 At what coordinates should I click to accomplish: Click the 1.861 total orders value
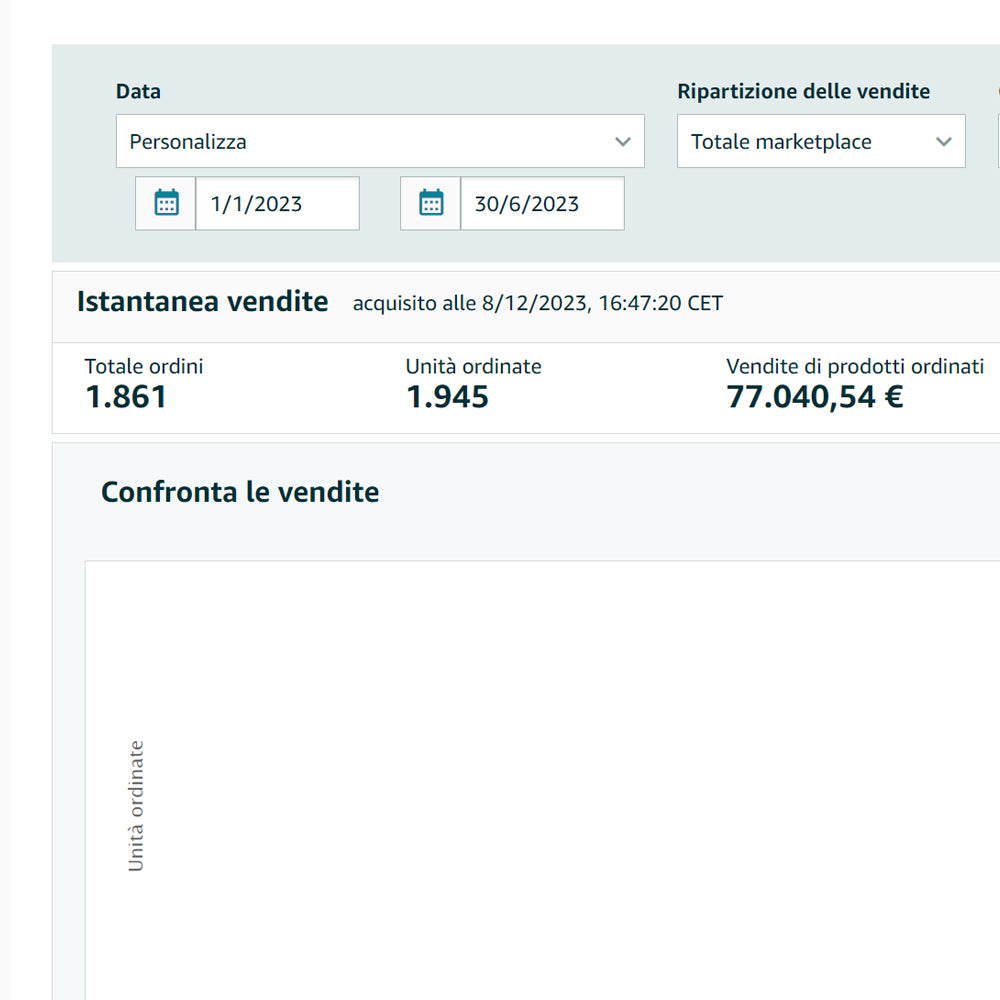126,397
